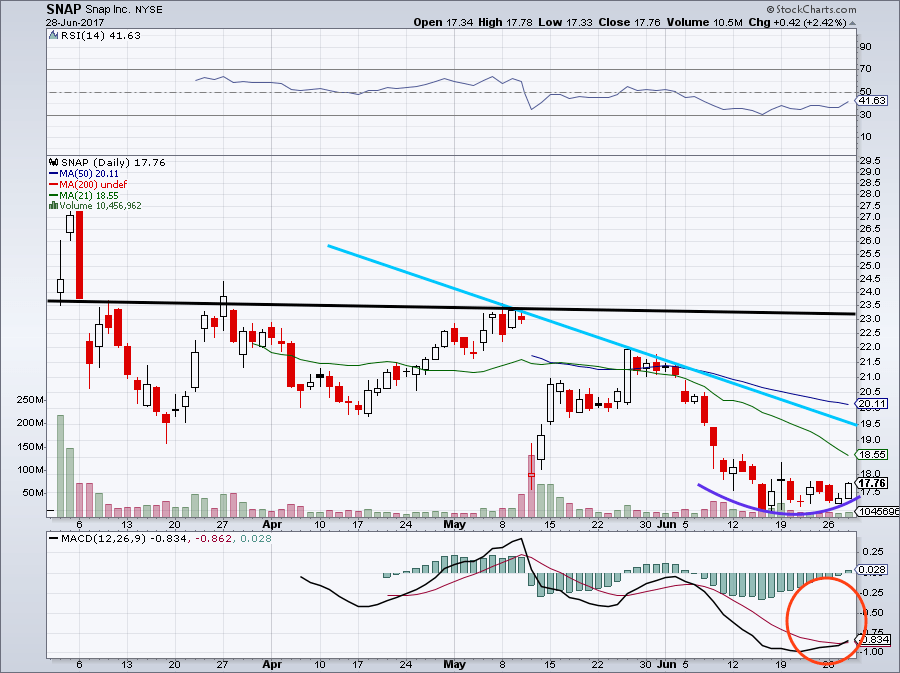Click the date '28-Jun-2017'
This screenshot has width=900, height=673.
[x=75, y=22]
